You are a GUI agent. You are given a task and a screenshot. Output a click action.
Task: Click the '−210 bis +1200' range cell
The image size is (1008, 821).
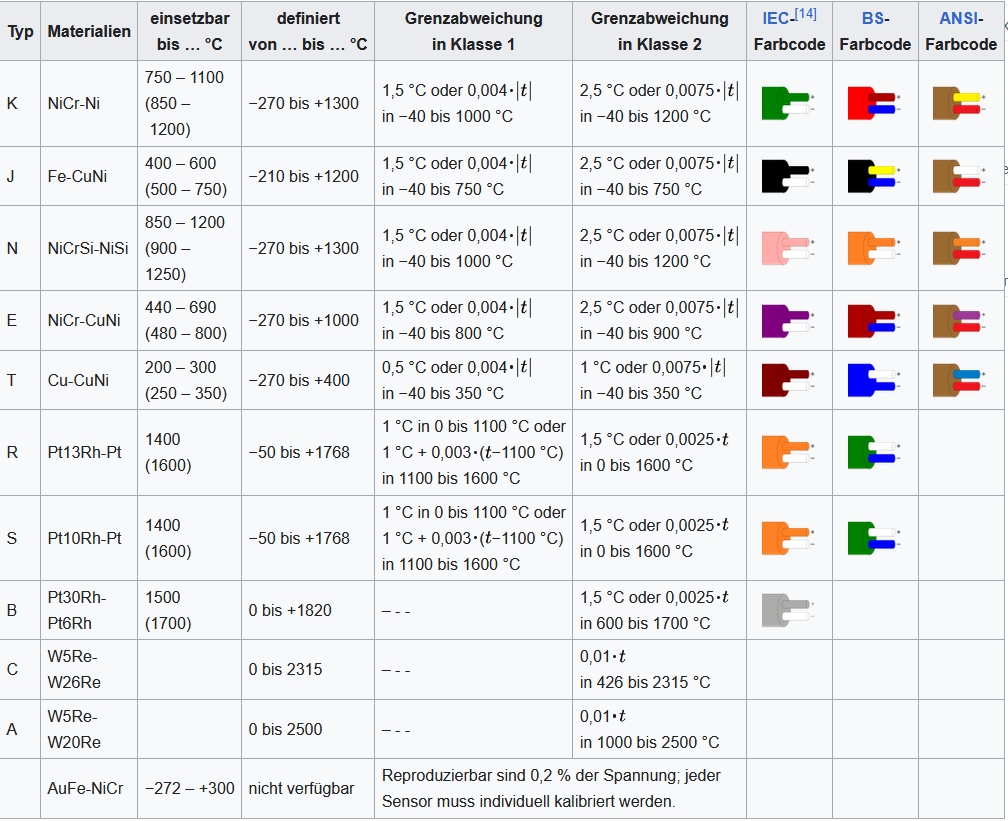click(308, 176)
